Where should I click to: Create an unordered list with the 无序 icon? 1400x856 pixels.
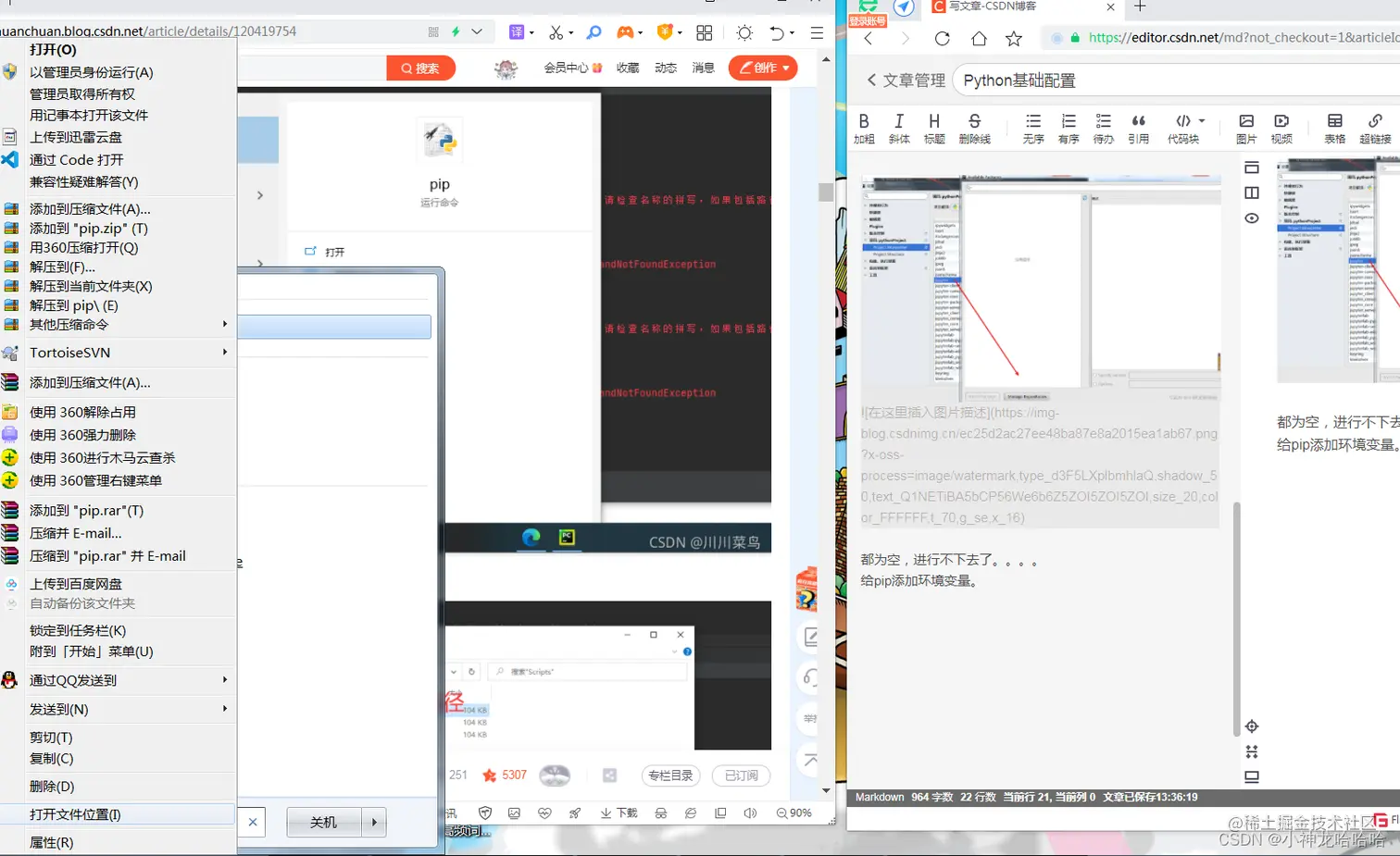[1035, 125]
